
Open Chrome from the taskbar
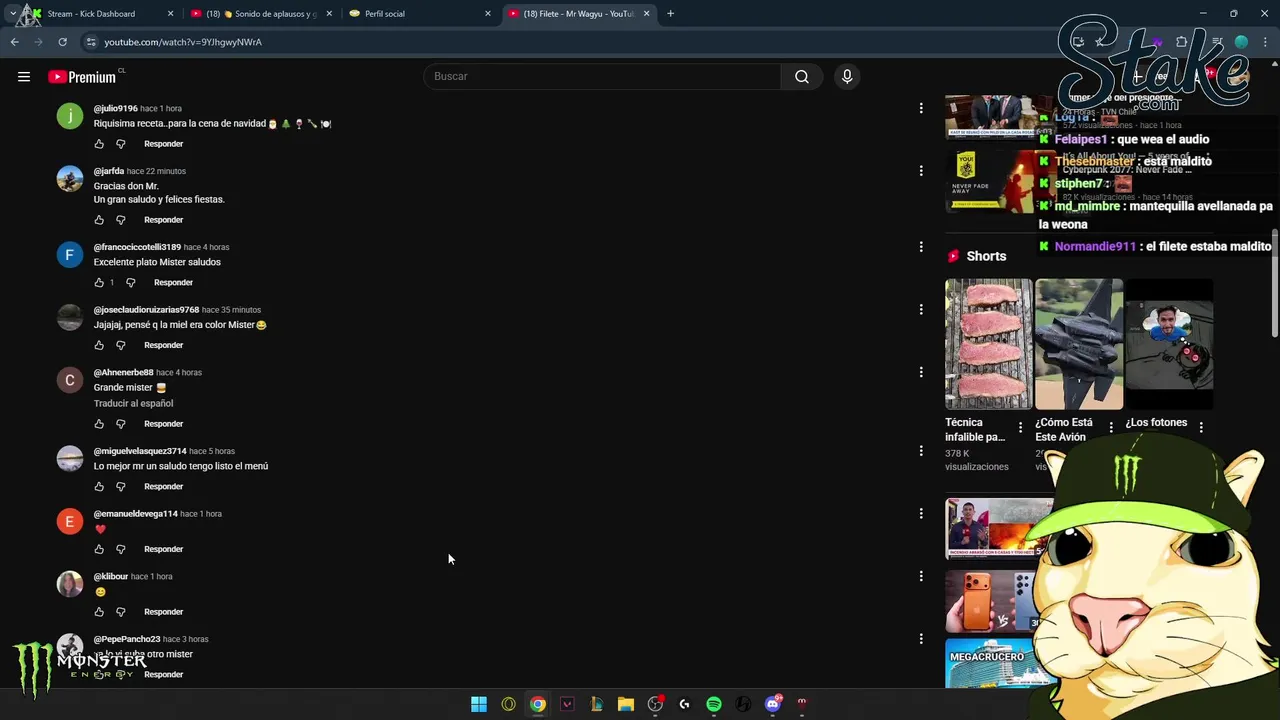pos(538,704)
